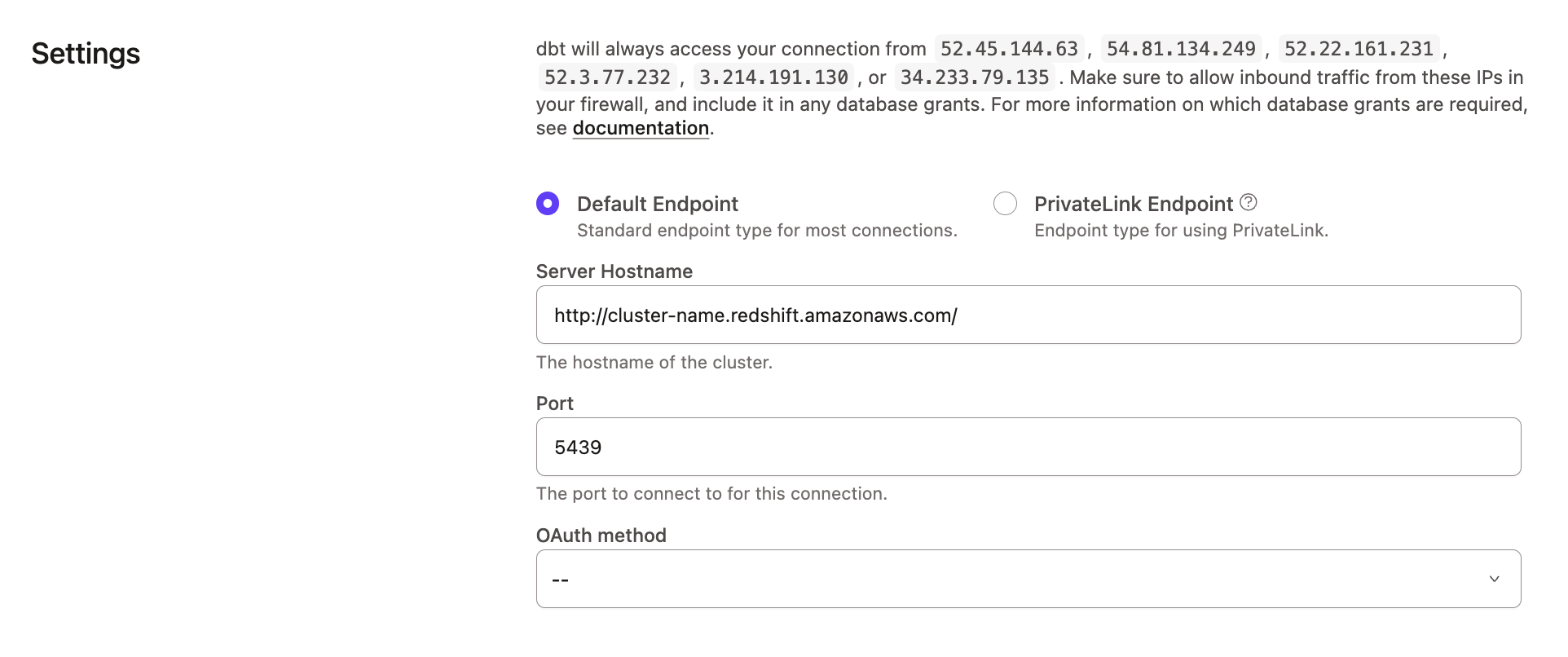This screenshot has height=657, width=1568.
Task: Click the "Endpoint type for using PrivateLink" description
Action: click(1181, 231)
